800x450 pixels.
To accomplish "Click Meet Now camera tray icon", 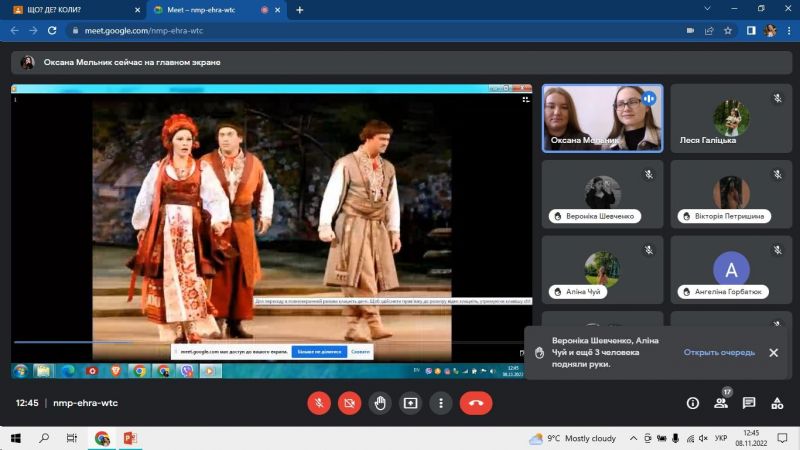I will point(647,438).
